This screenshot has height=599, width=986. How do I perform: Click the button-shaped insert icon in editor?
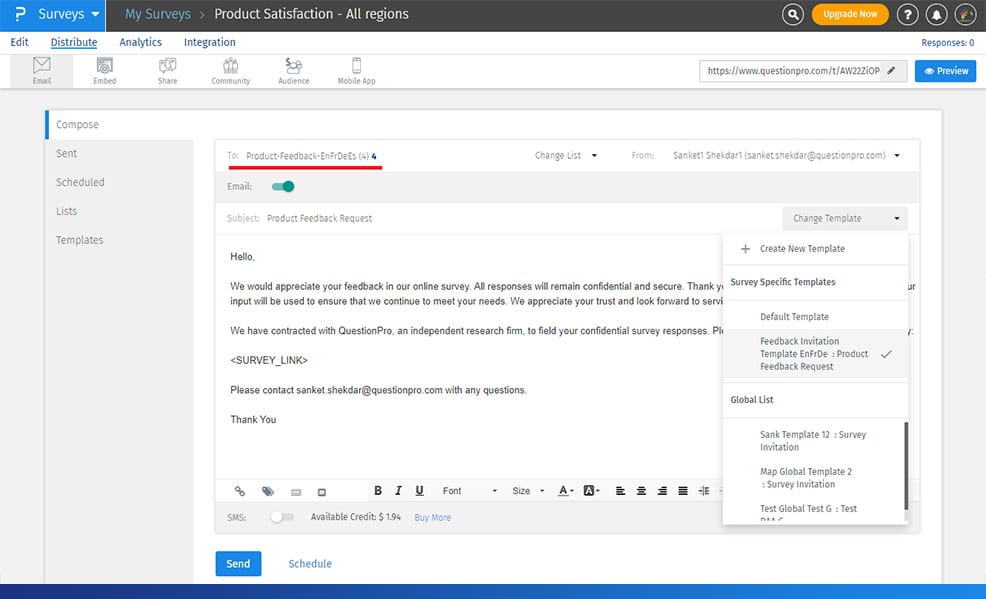pos(296,492)
